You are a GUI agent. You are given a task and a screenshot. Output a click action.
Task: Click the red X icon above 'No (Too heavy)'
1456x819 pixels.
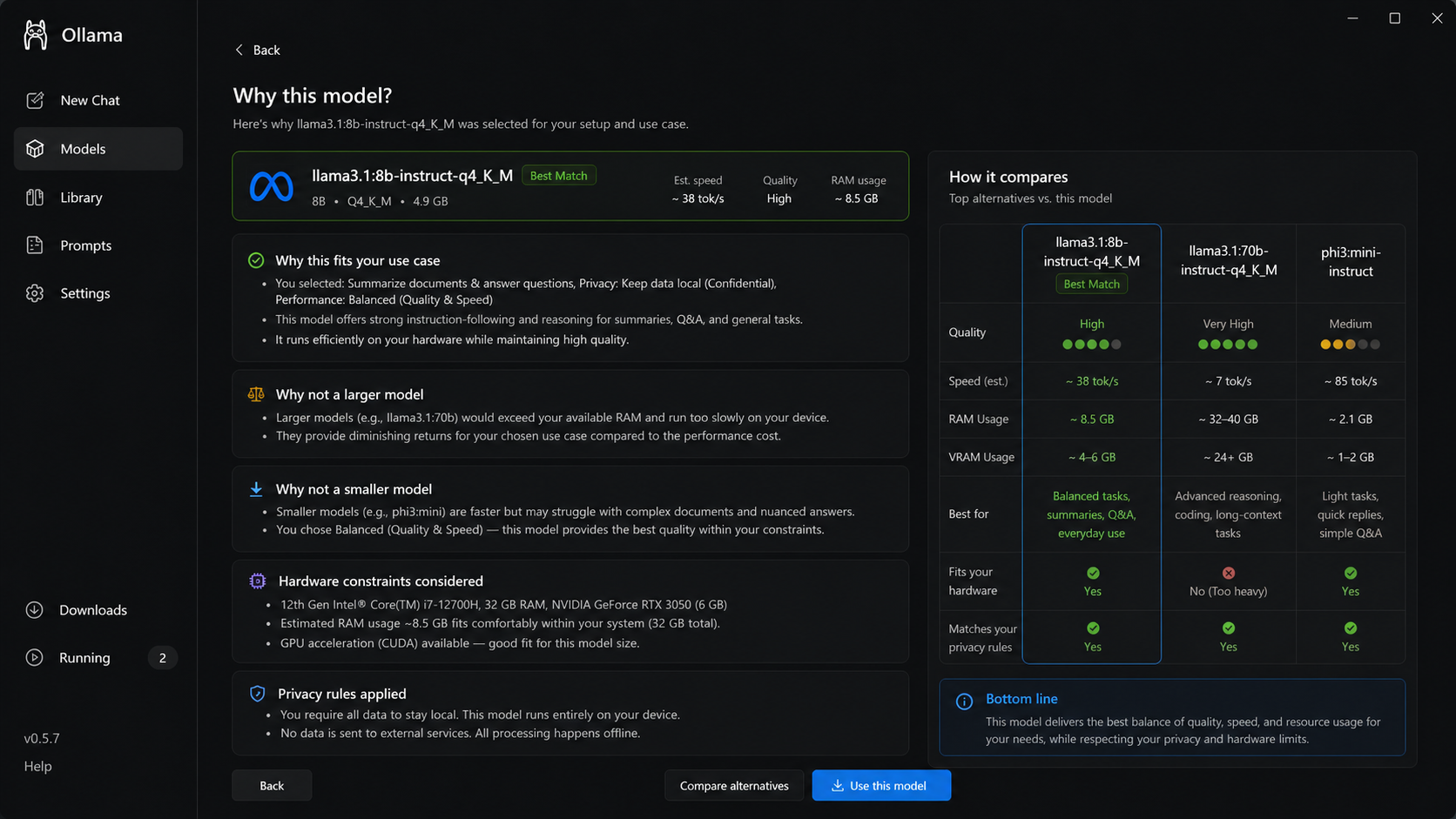pos(1229,573)
